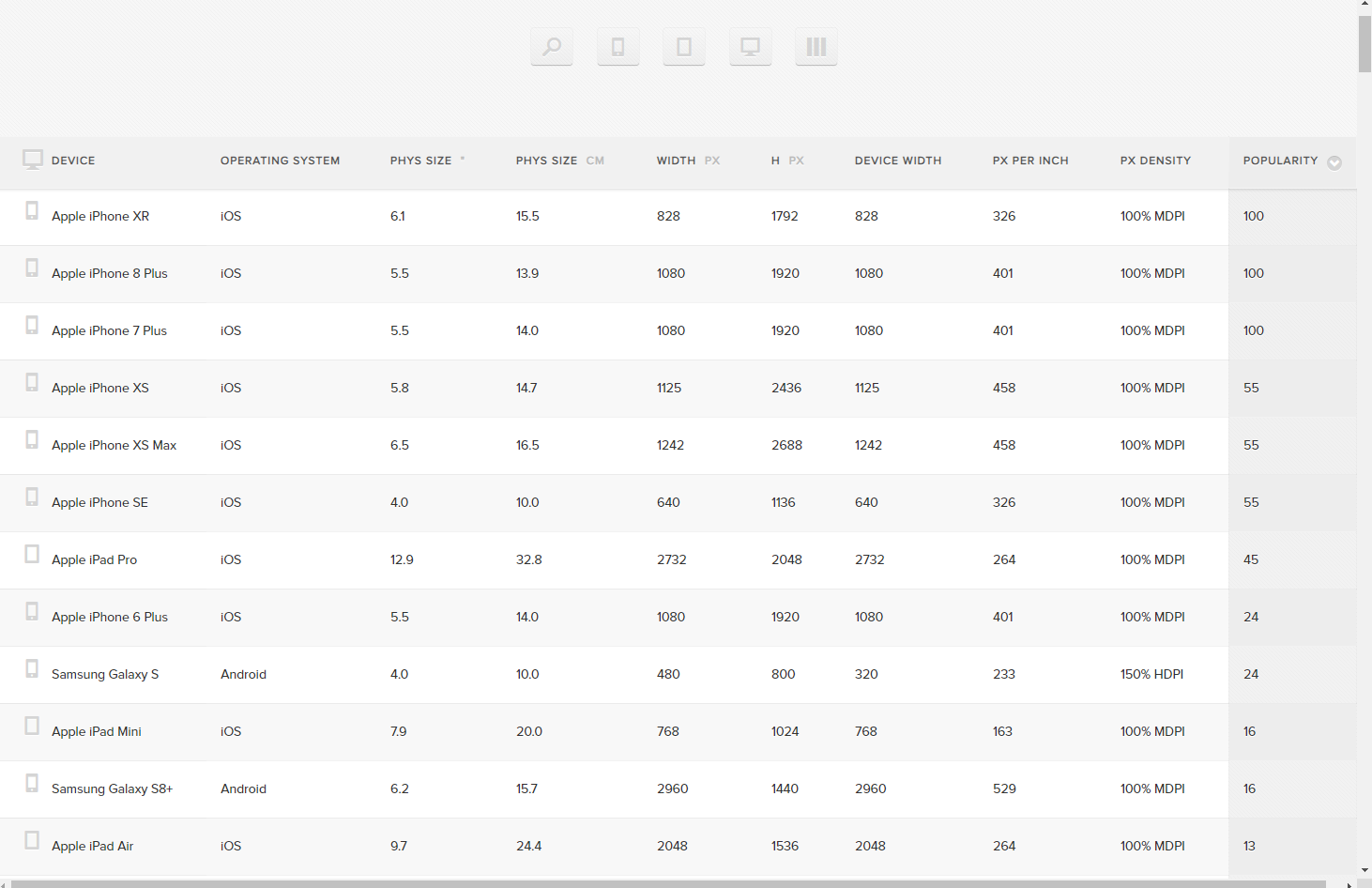
Task: Click phone icon next to Samsung Galaxy S8+
Action: pos(32,784)
